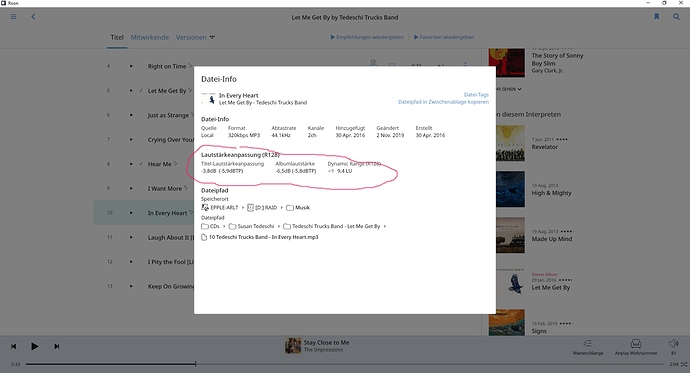This screenshot has height=373, width=690.
Task: Click Dateipfad in Zwischenablage kopieren
Action: point(443,102)
